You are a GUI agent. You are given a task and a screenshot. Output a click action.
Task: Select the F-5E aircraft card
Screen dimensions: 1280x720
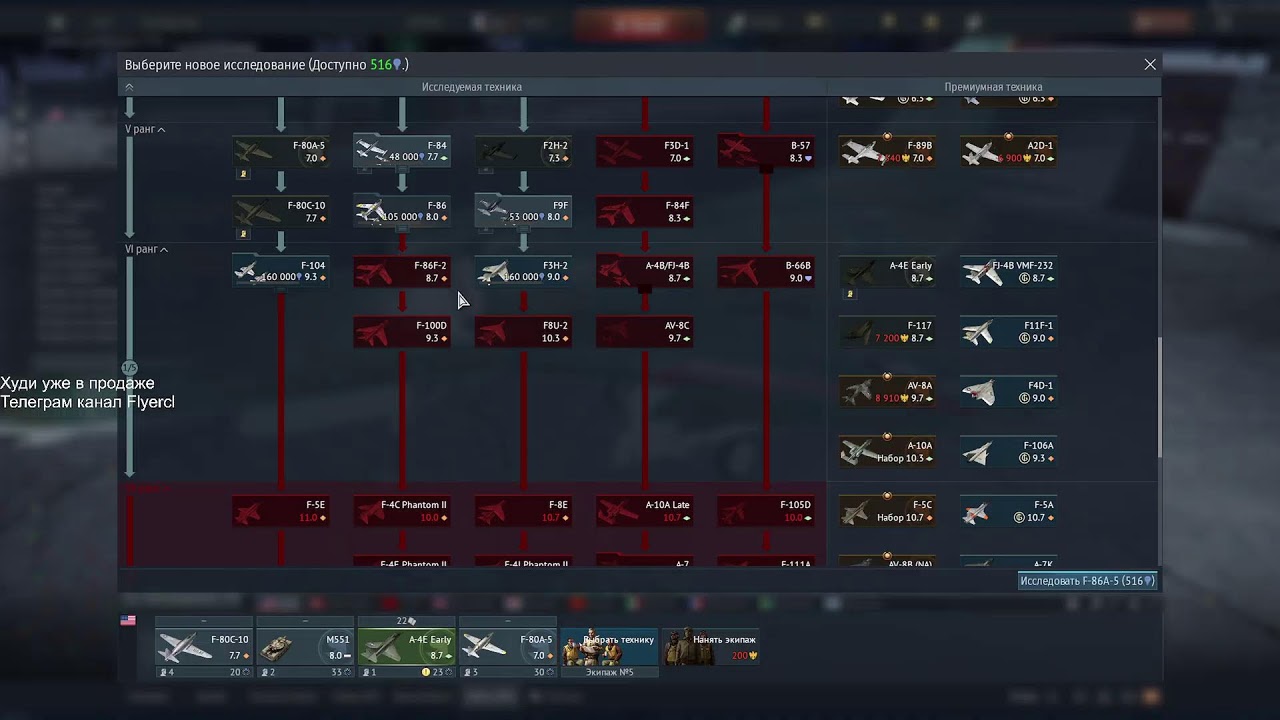[x=281, y=512]
